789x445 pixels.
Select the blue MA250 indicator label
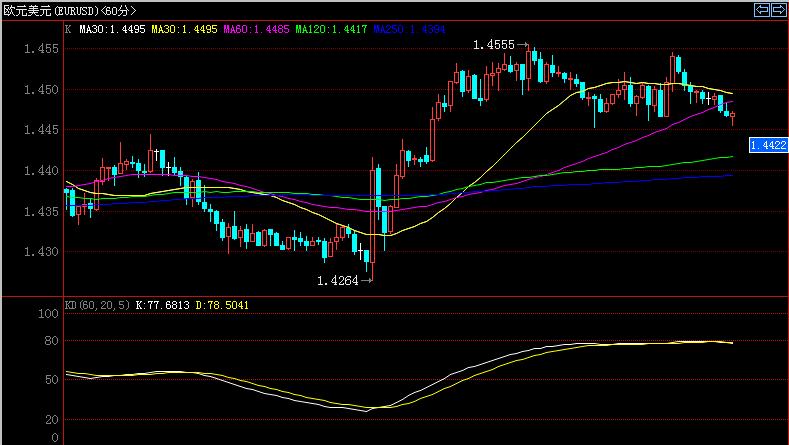click(409, 29)
